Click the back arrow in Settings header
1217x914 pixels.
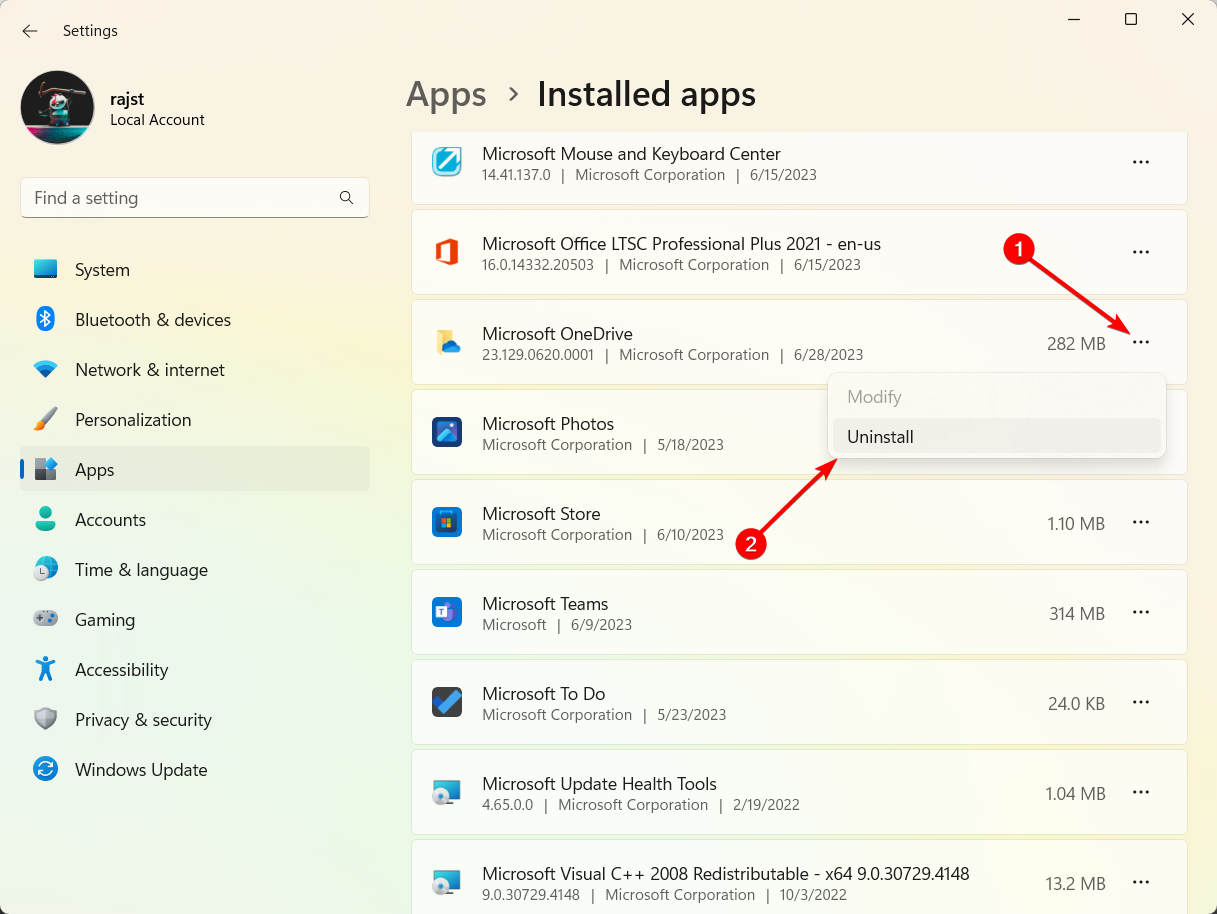click(x=30, y=31)
